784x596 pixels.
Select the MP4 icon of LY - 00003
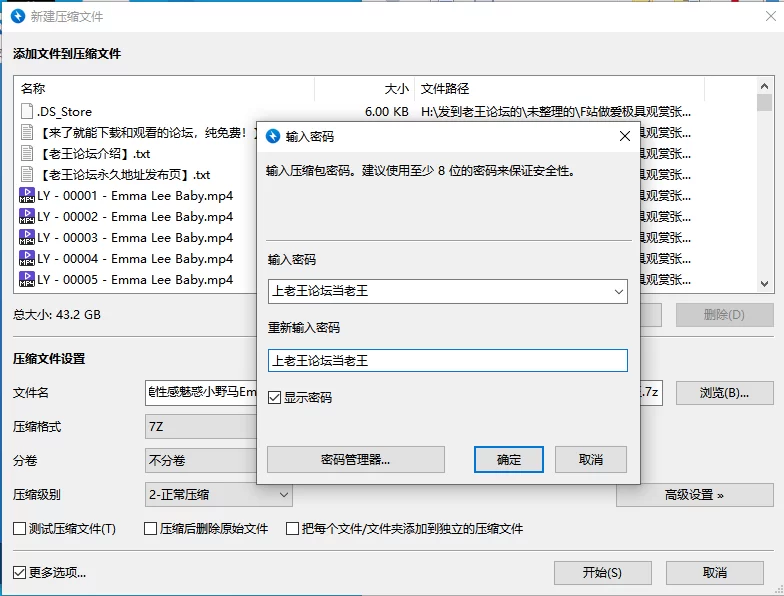27,237
